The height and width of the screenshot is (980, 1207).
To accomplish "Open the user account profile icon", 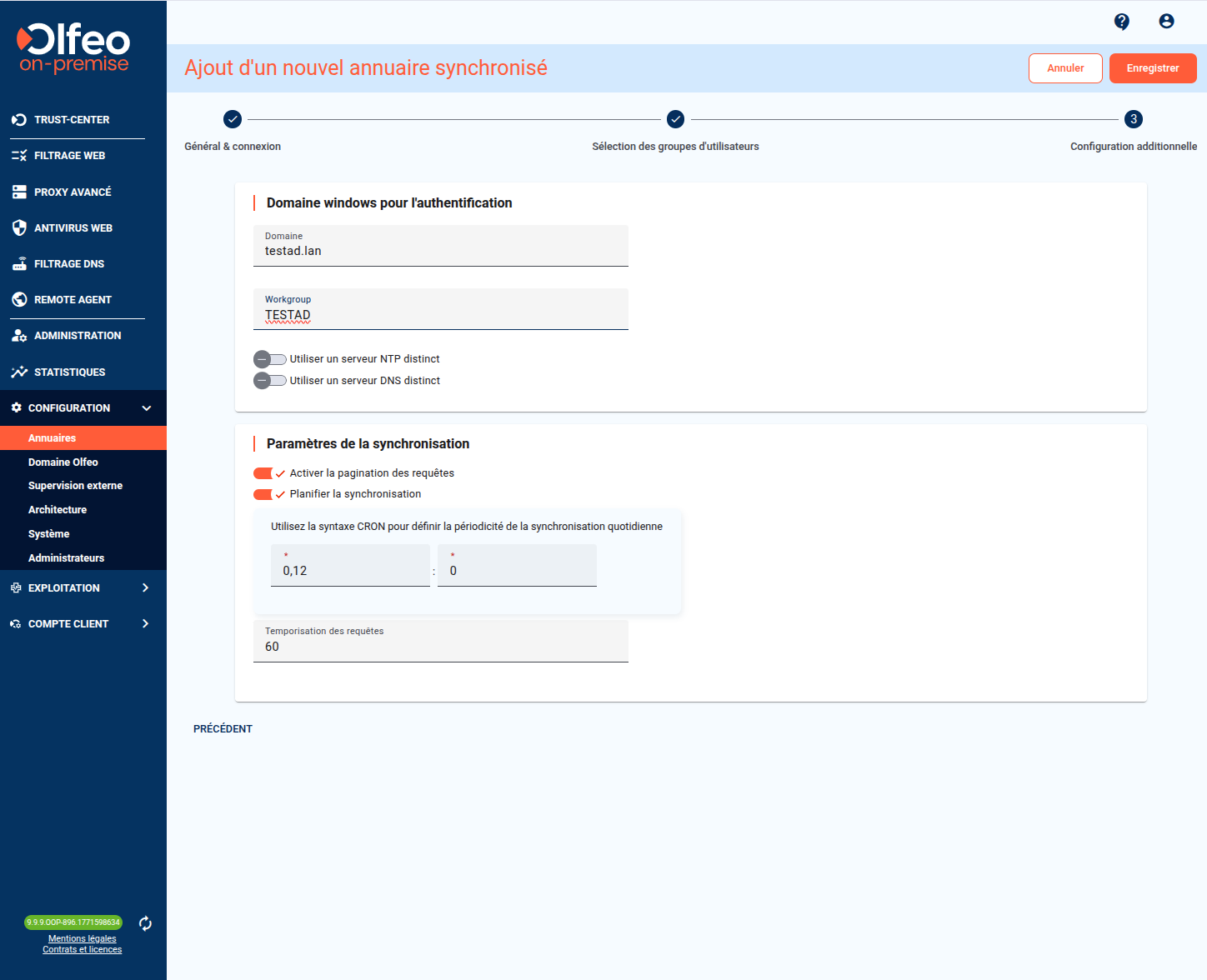I will pos(1166,22).
